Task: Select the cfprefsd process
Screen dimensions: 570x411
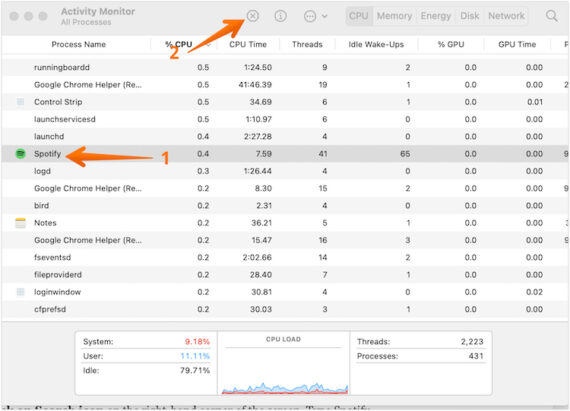Action: (x=50, y=309)
